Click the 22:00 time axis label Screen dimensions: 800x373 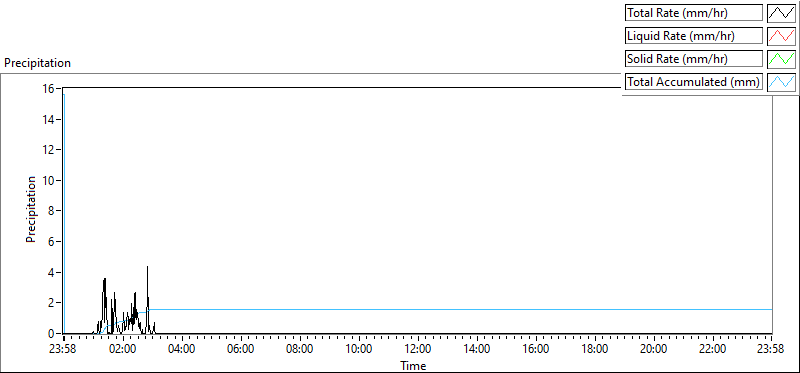pyautogui.click(x=713, y=350)
